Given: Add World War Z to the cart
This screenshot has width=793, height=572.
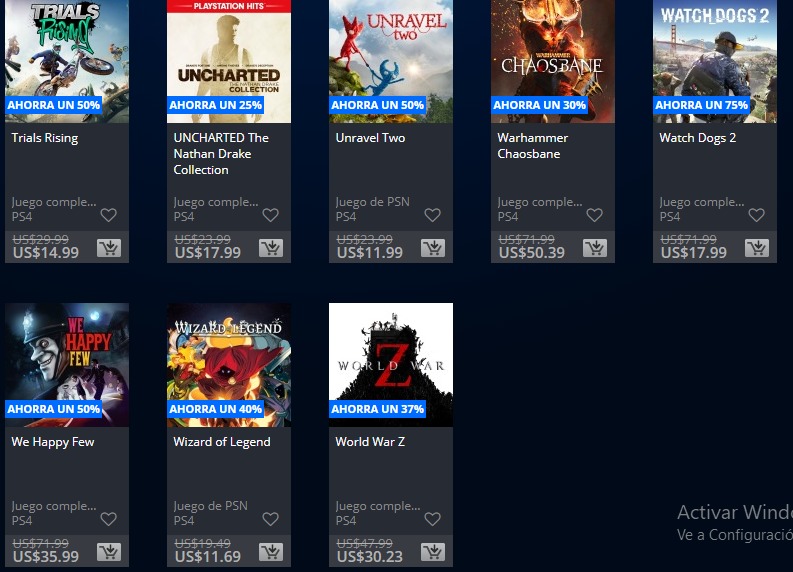Looking at the screenshot, I should click(432, 552).
